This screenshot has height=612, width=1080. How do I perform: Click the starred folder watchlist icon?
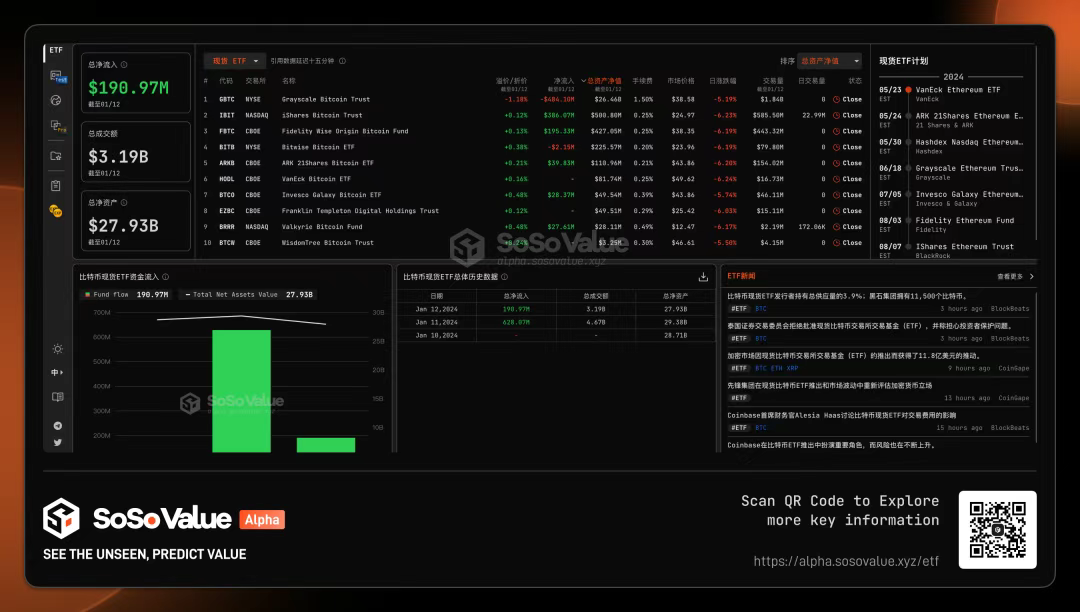56,156
